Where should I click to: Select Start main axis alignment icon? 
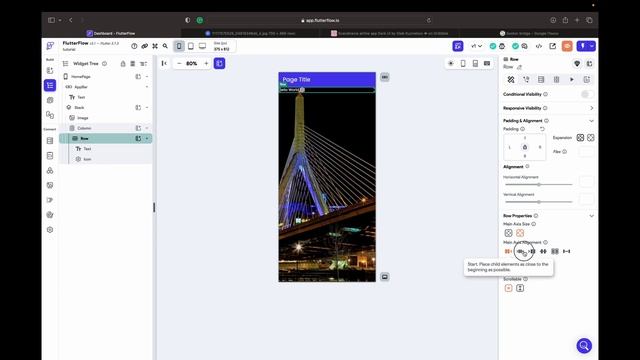[508, 251]
